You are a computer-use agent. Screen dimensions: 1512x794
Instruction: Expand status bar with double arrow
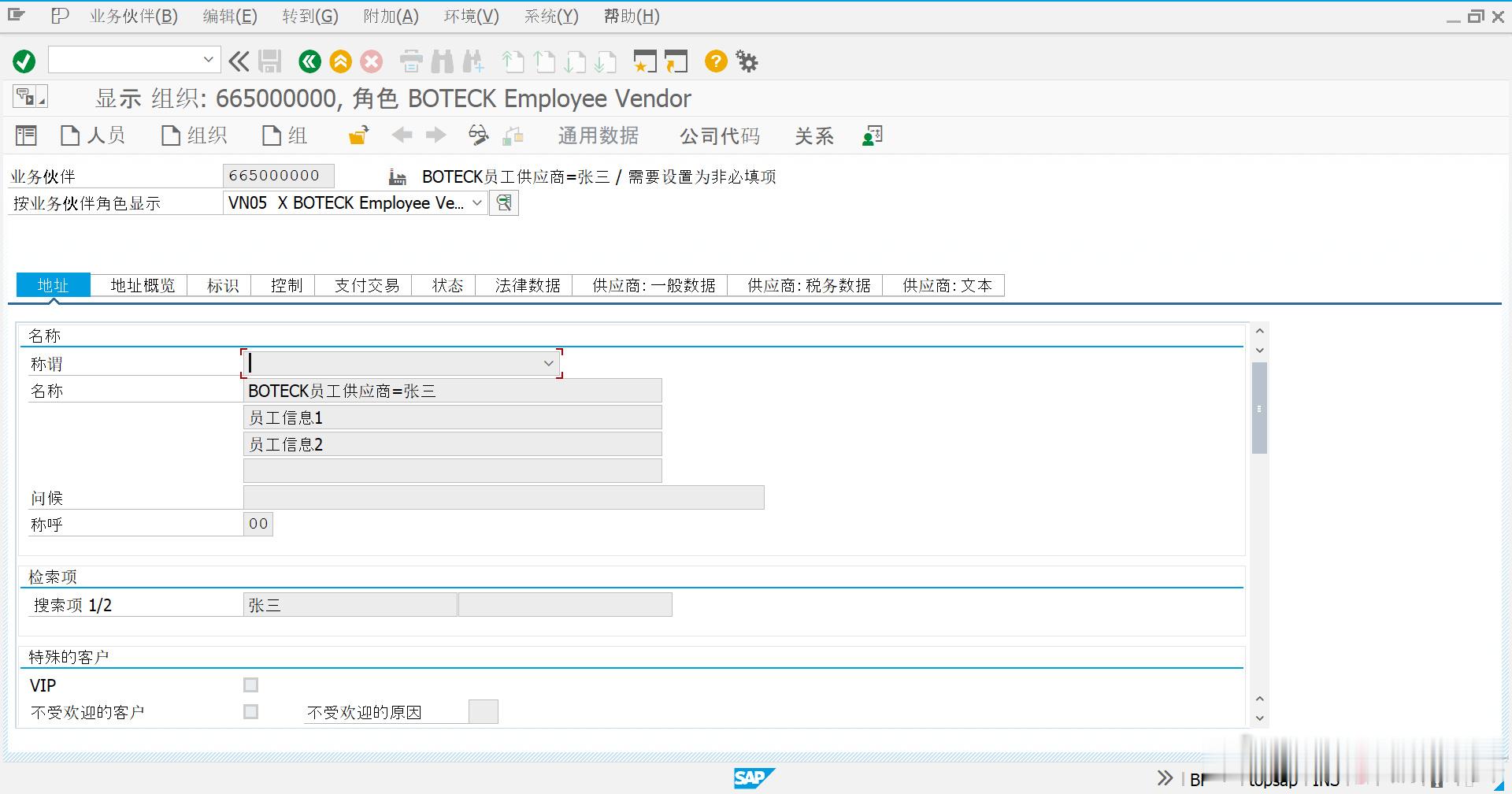(x=1165, y=777)
